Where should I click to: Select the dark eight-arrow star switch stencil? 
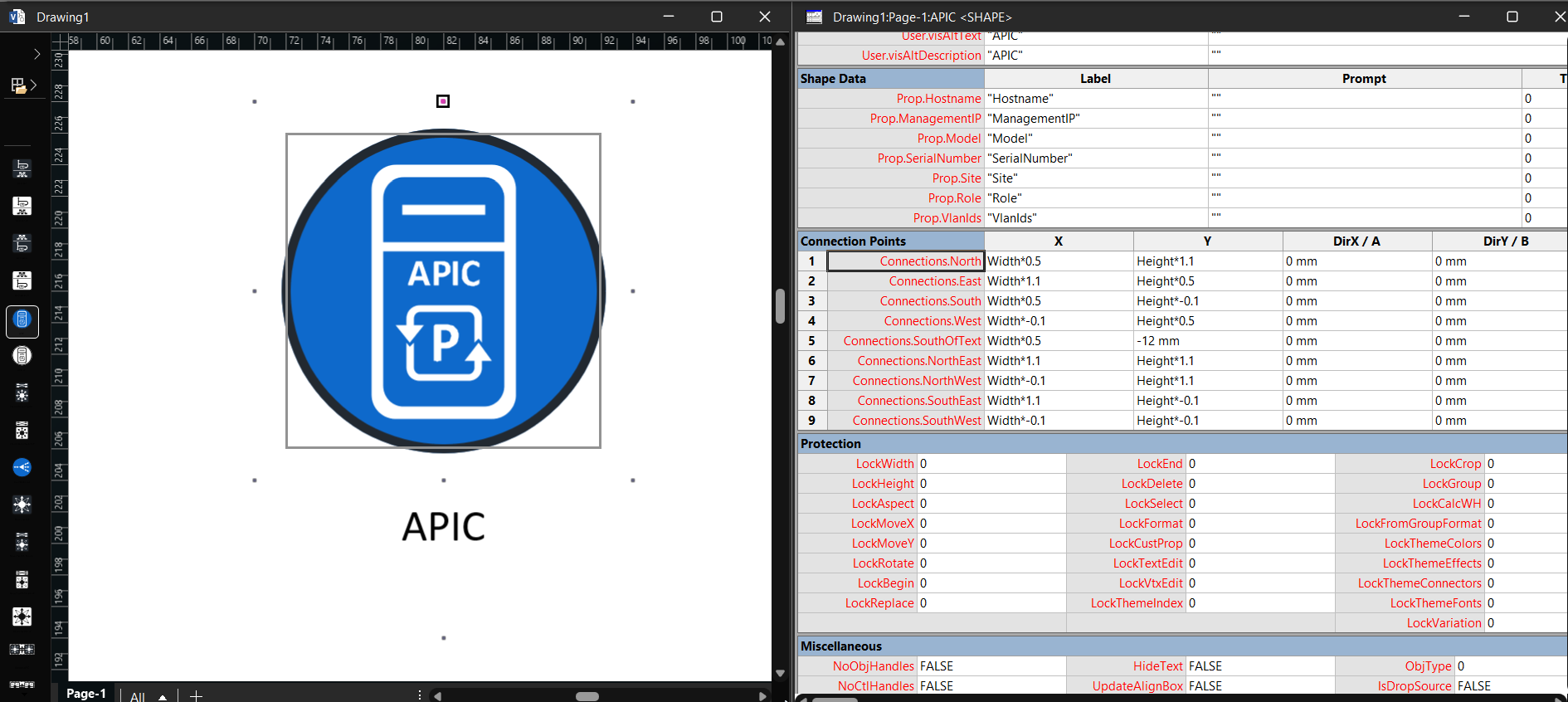click(22, 505)
